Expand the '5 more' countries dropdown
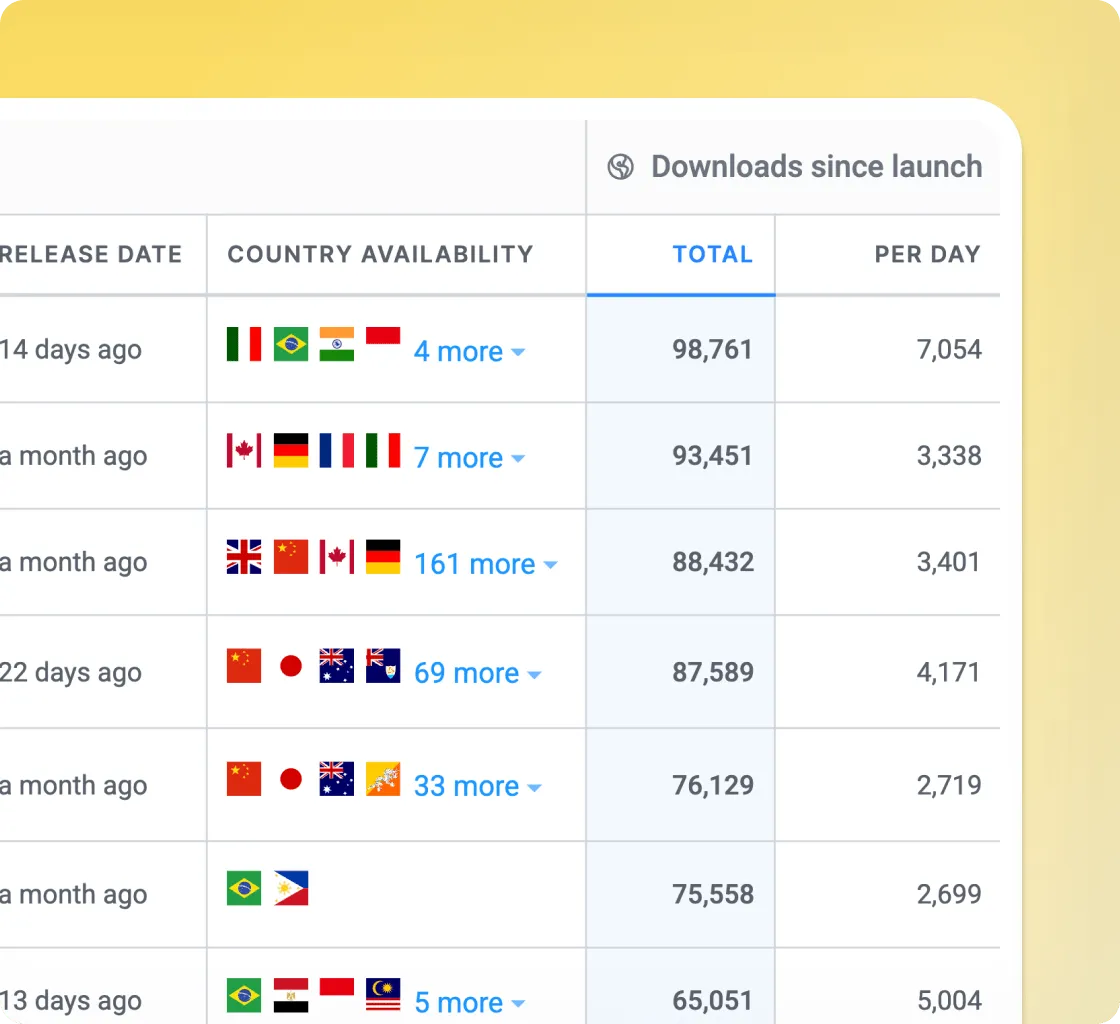Viewport: 1120px width, 1024px height. 469,1003
